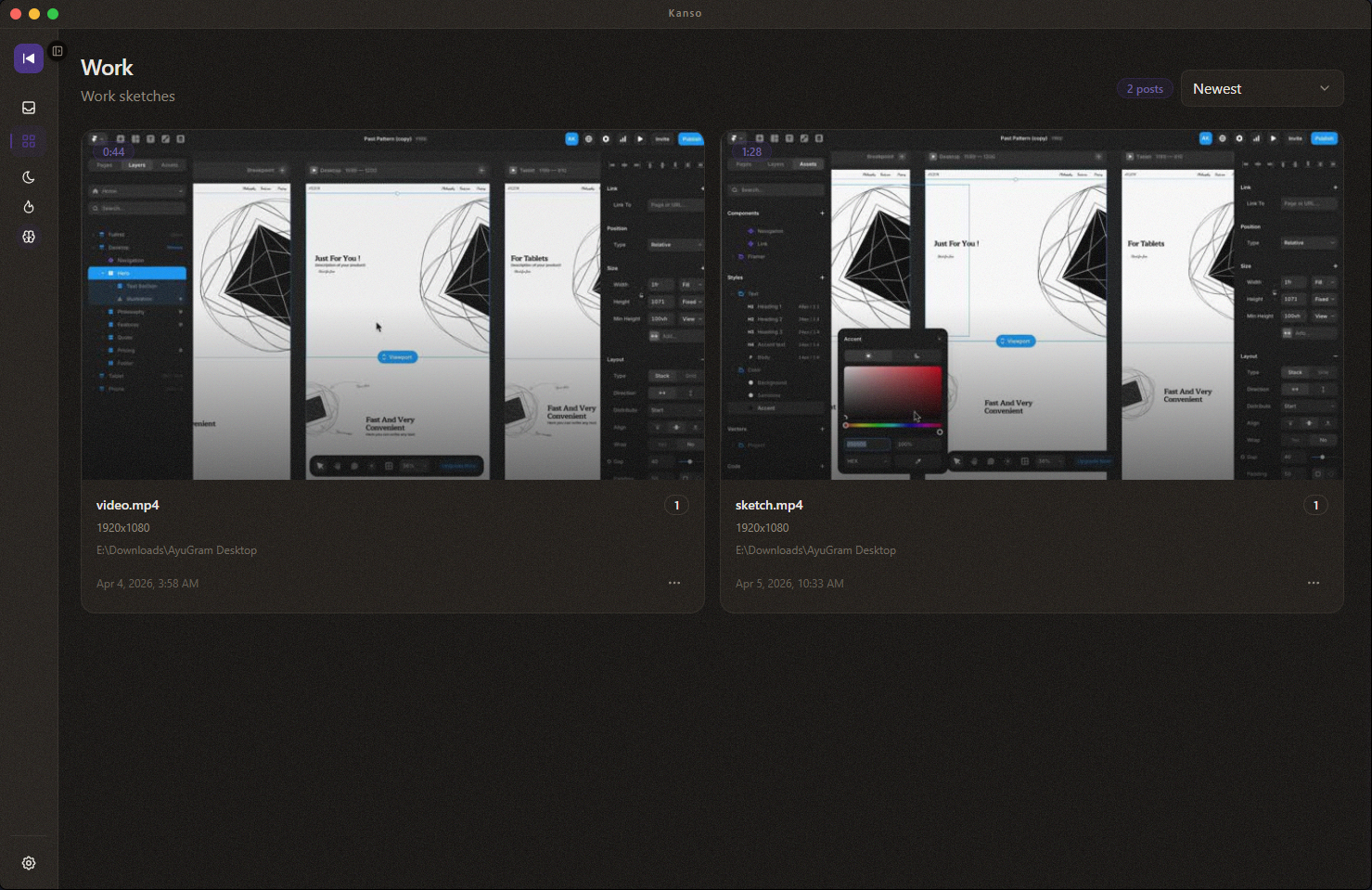Viewport: 1372px width, 890px height.
Task: Open more options for sketch.mp4 card
Action: 1314,583
